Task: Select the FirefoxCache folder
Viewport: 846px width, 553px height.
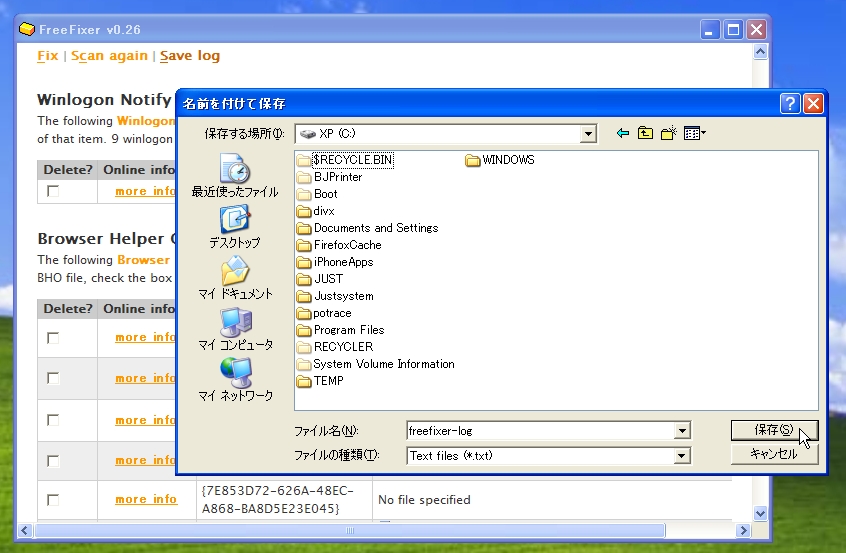Action: 339,245
